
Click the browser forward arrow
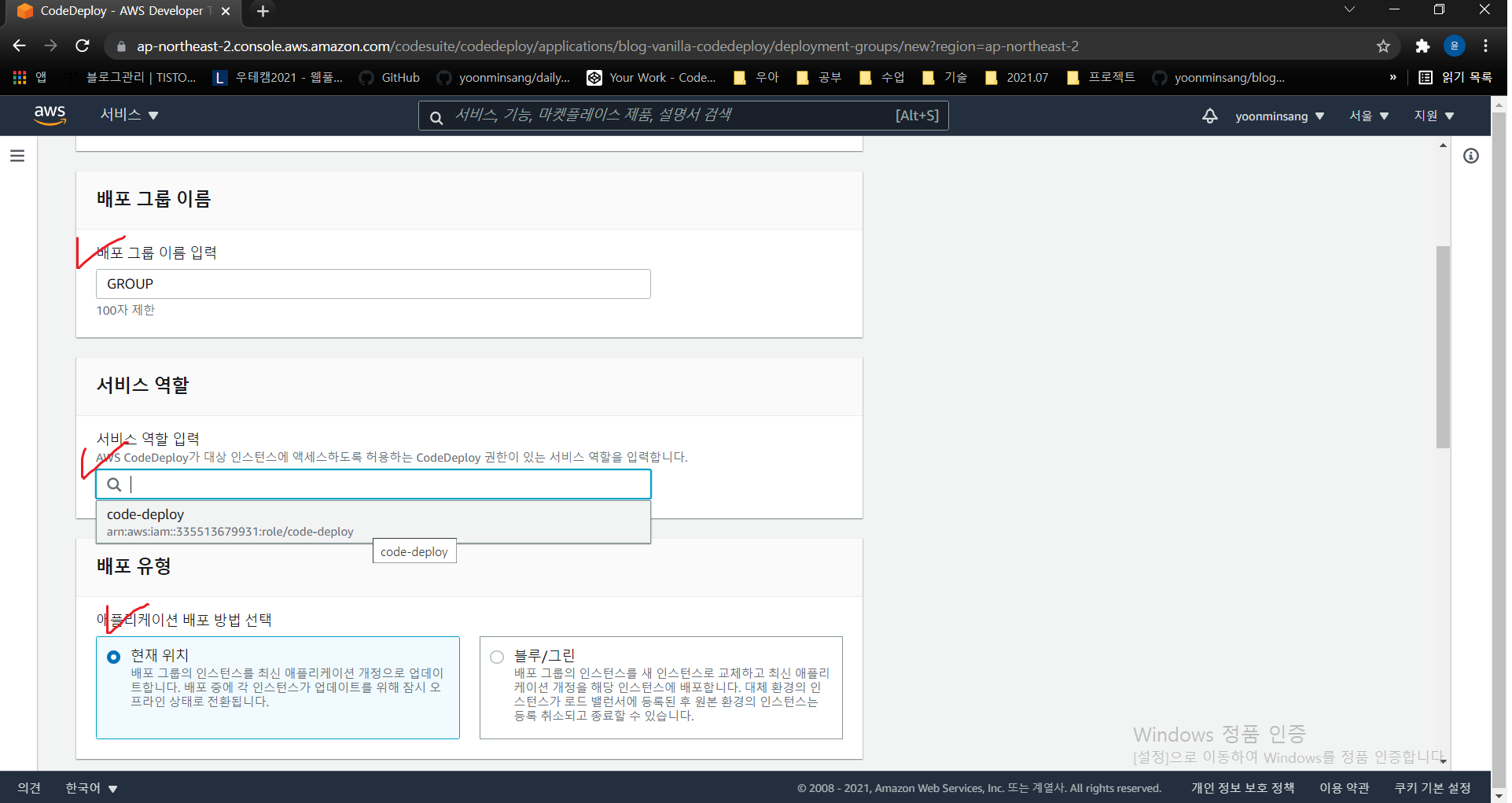51,46
